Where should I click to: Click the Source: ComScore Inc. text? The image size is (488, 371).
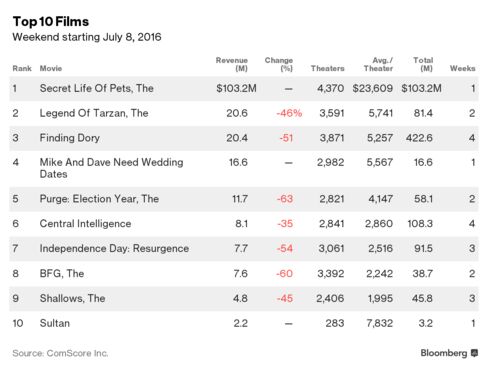(x=60, y=353)
